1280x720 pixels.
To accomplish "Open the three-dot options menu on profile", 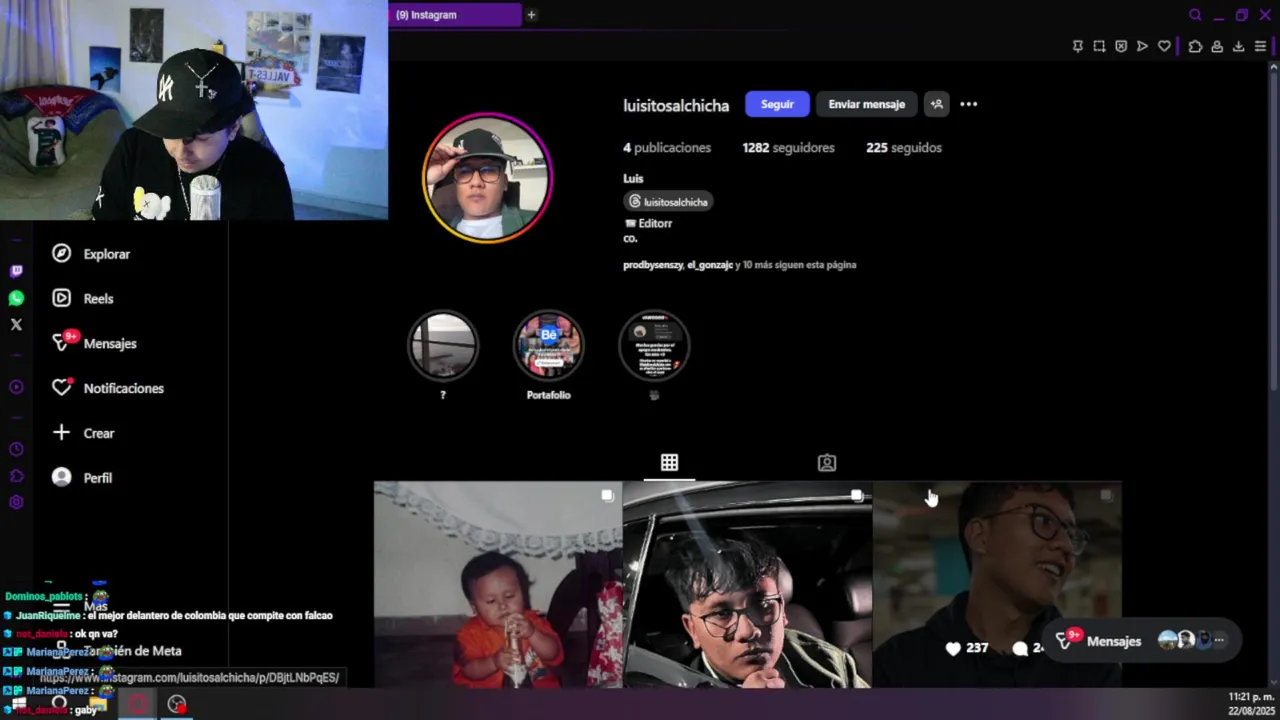I will pyautogui.click(x=969, y=104).
